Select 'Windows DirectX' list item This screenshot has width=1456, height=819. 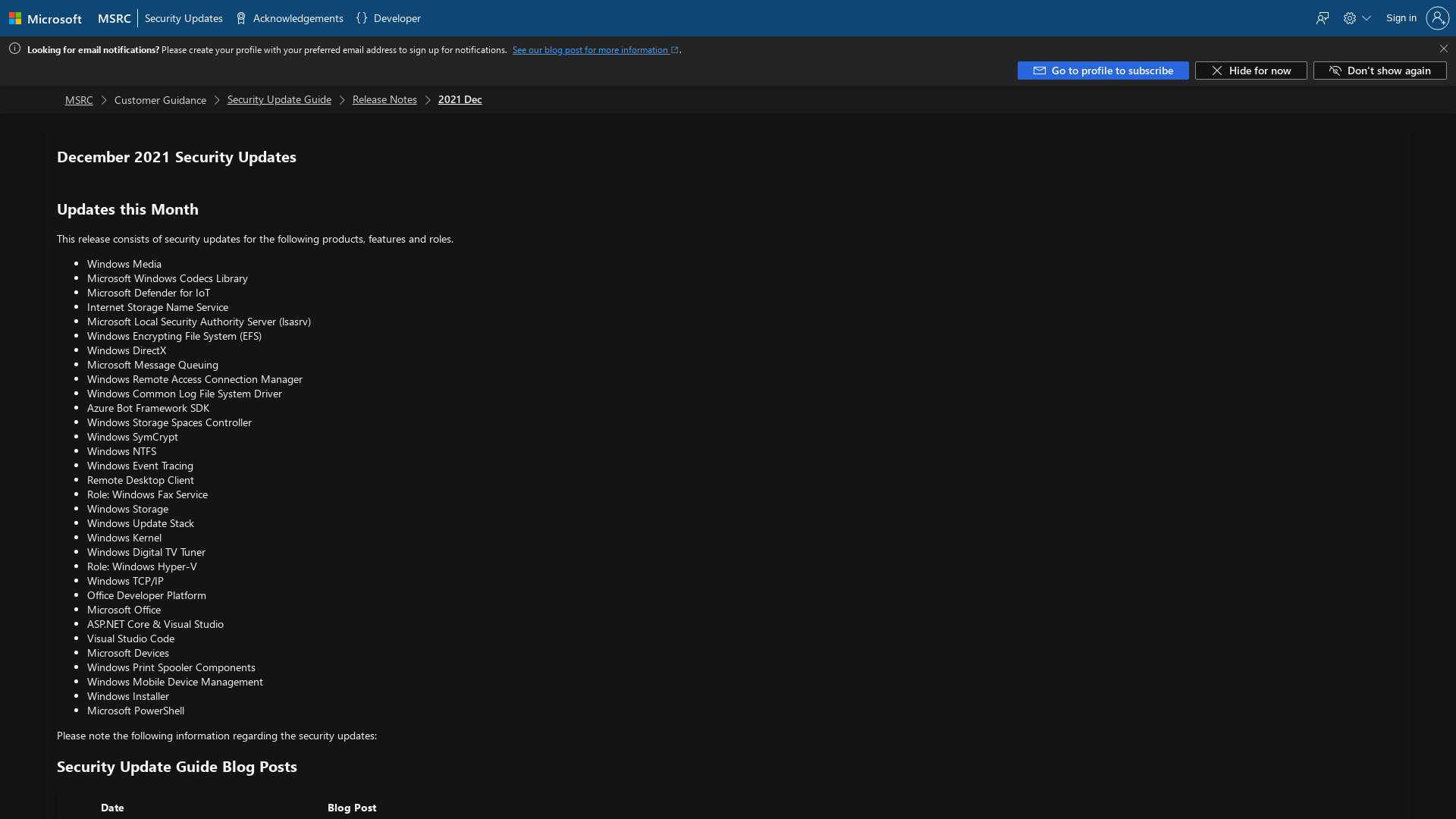click(x=127, y=350)
